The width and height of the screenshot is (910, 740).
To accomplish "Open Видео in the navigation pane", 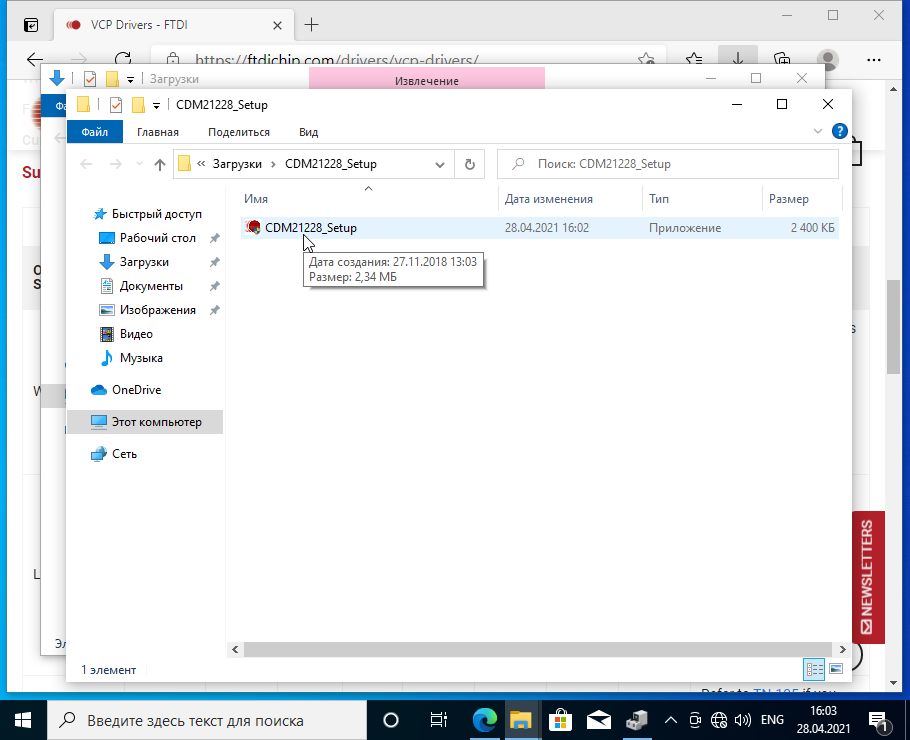I will click(136, 334).
